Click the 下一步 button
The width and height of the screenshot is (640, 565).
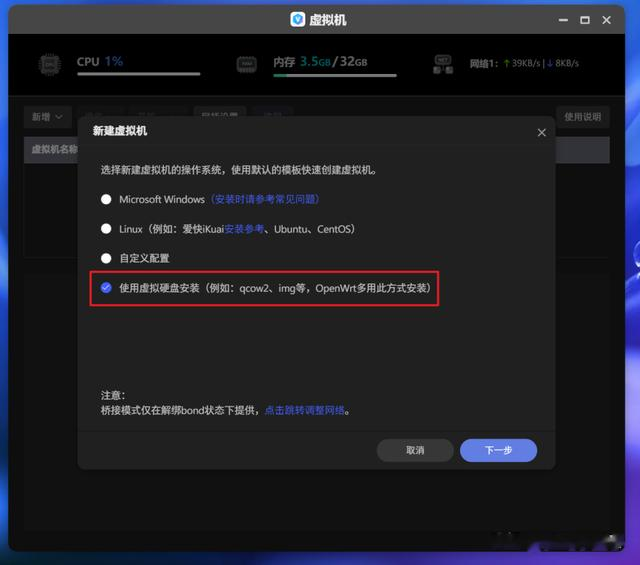pyautogui.click(x=498, y=450)
